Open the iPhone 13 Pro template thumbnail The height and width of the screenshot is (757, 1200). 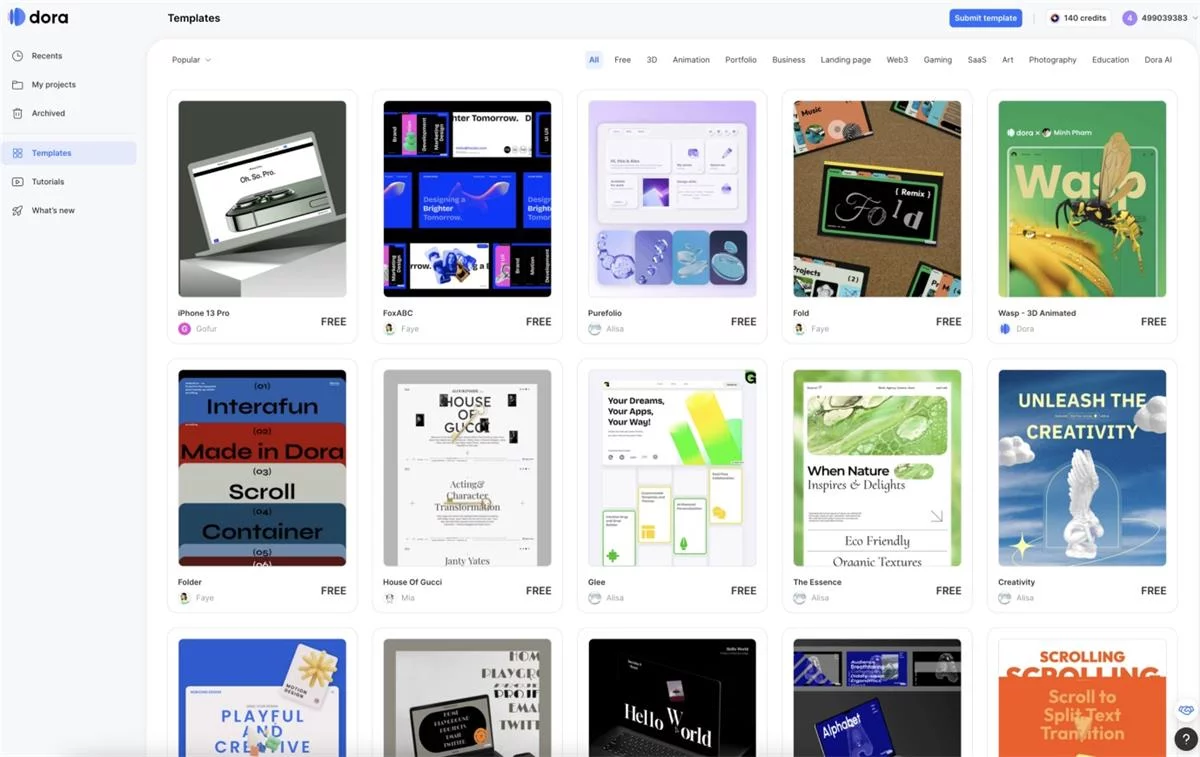pos(262,198)
